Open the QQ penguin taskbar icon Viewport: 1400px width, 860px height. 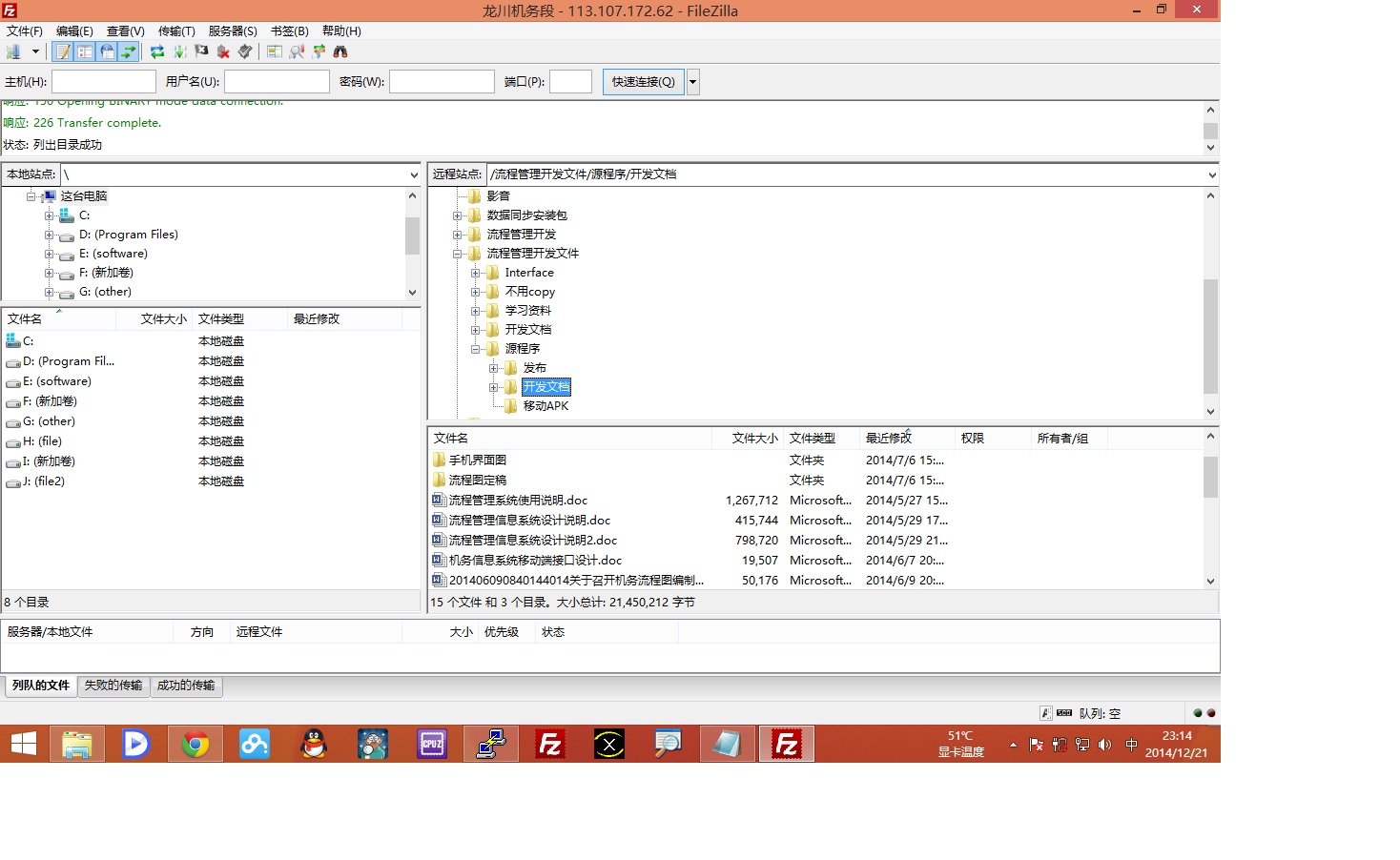click(x=314, y=744)
